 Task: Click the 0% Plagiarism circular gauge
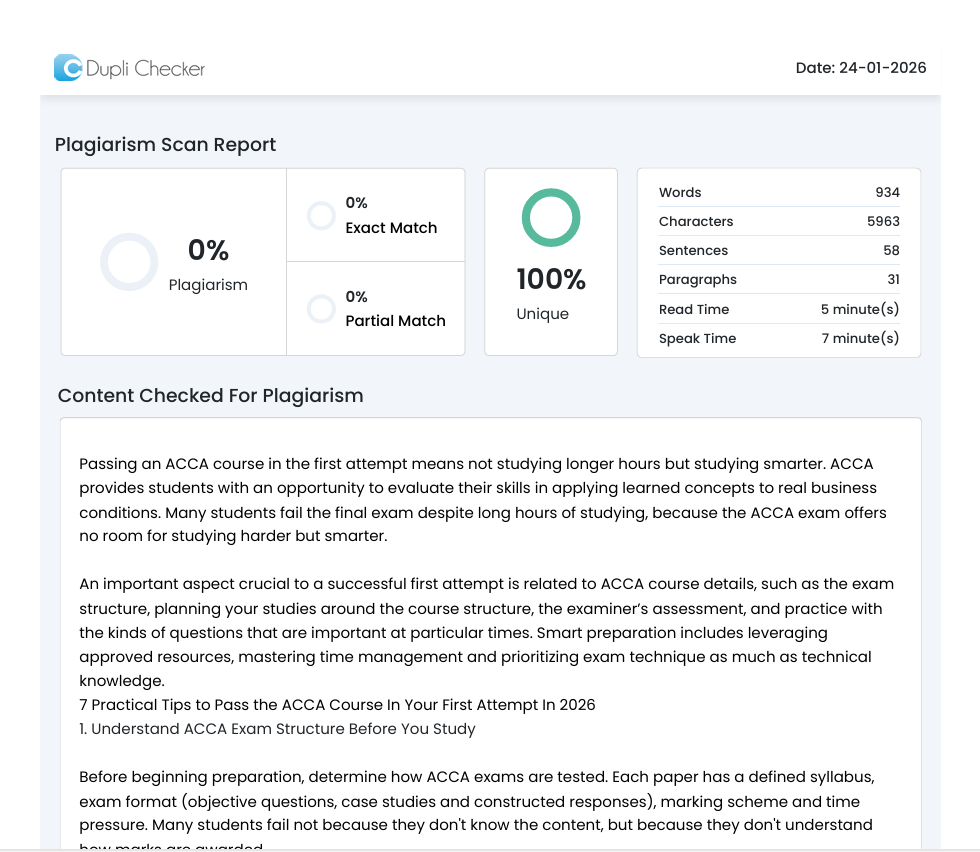click(129, 262)
